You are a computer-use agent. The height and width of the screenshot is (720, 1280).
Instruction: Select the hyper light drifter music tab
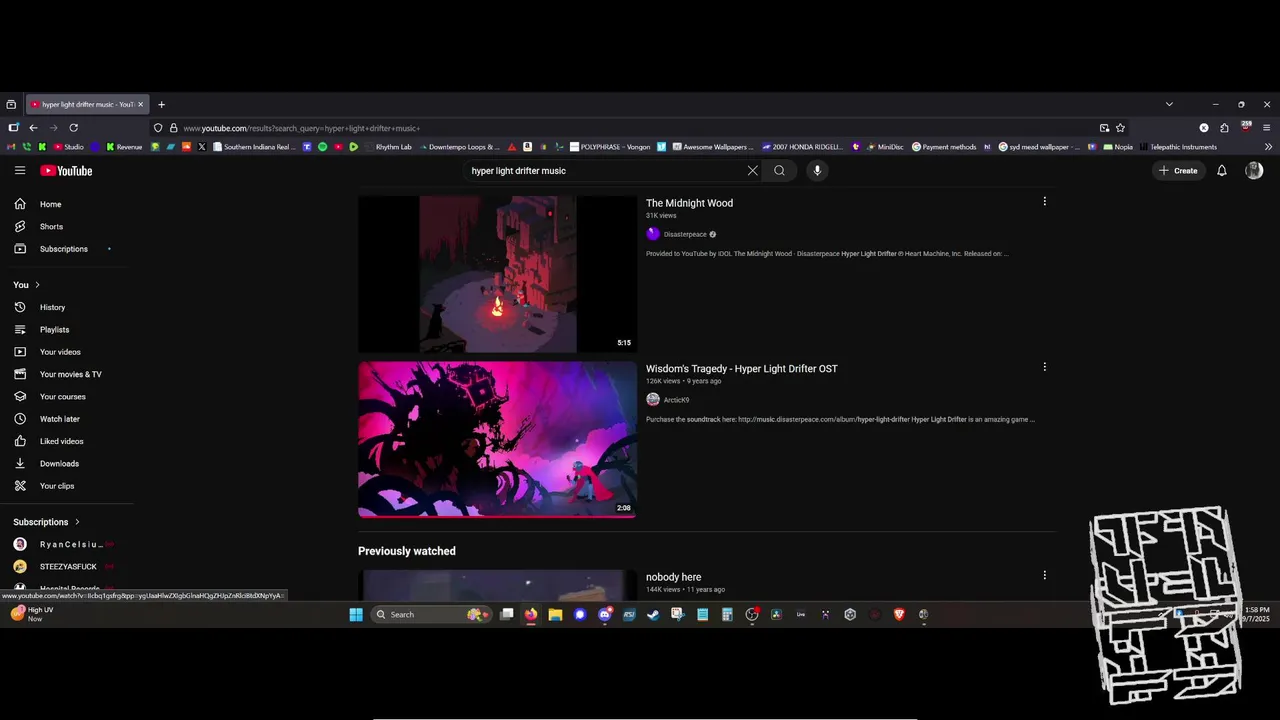[86, 104]
